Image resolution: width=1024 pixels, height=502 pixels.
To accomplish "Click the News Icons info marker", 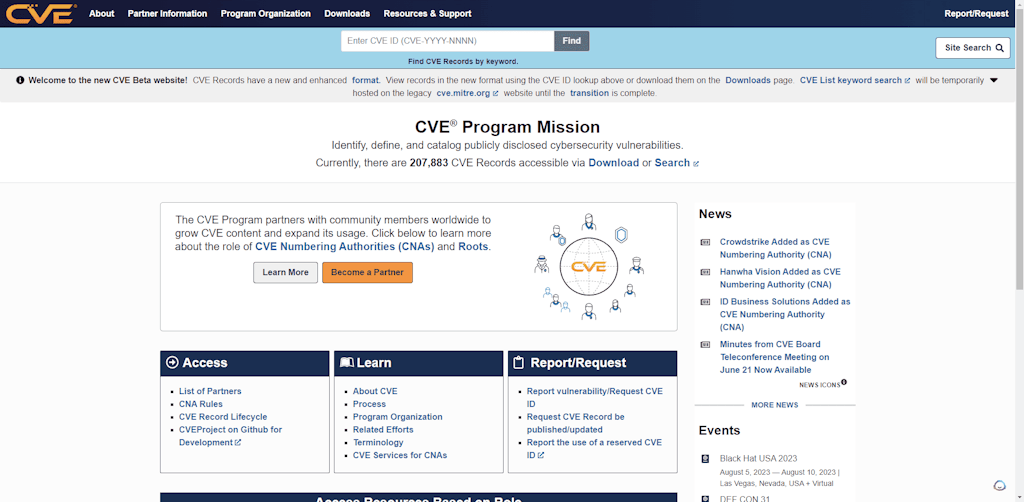I will point(844,382).
